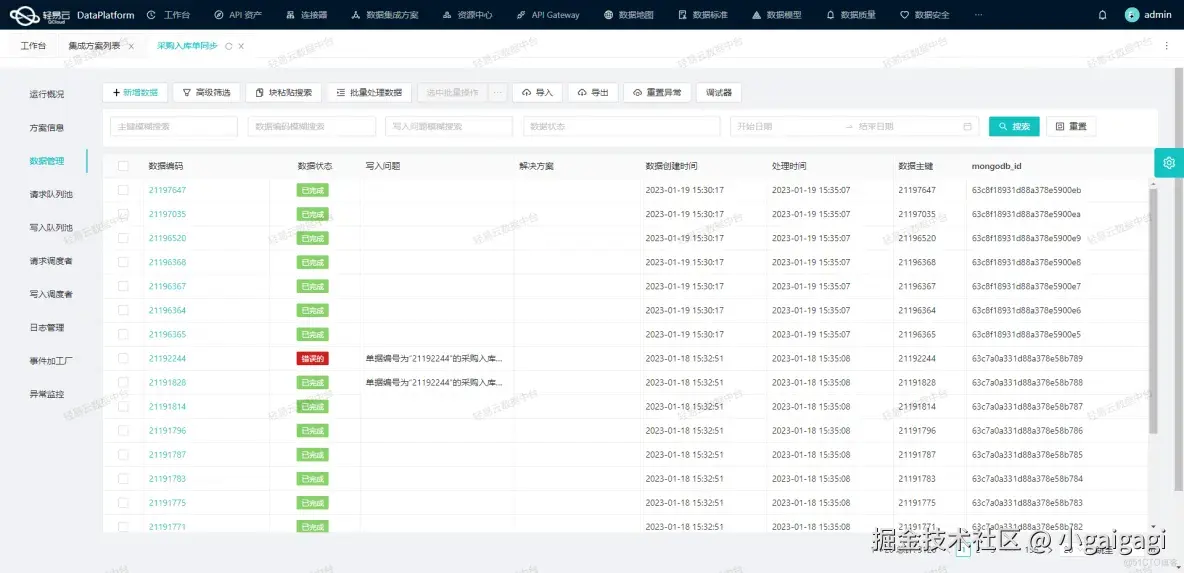Click the table's vertical scrollbar
Image resolution: width=1184 pixels, height=573 pixels.
coord(1152,311)
